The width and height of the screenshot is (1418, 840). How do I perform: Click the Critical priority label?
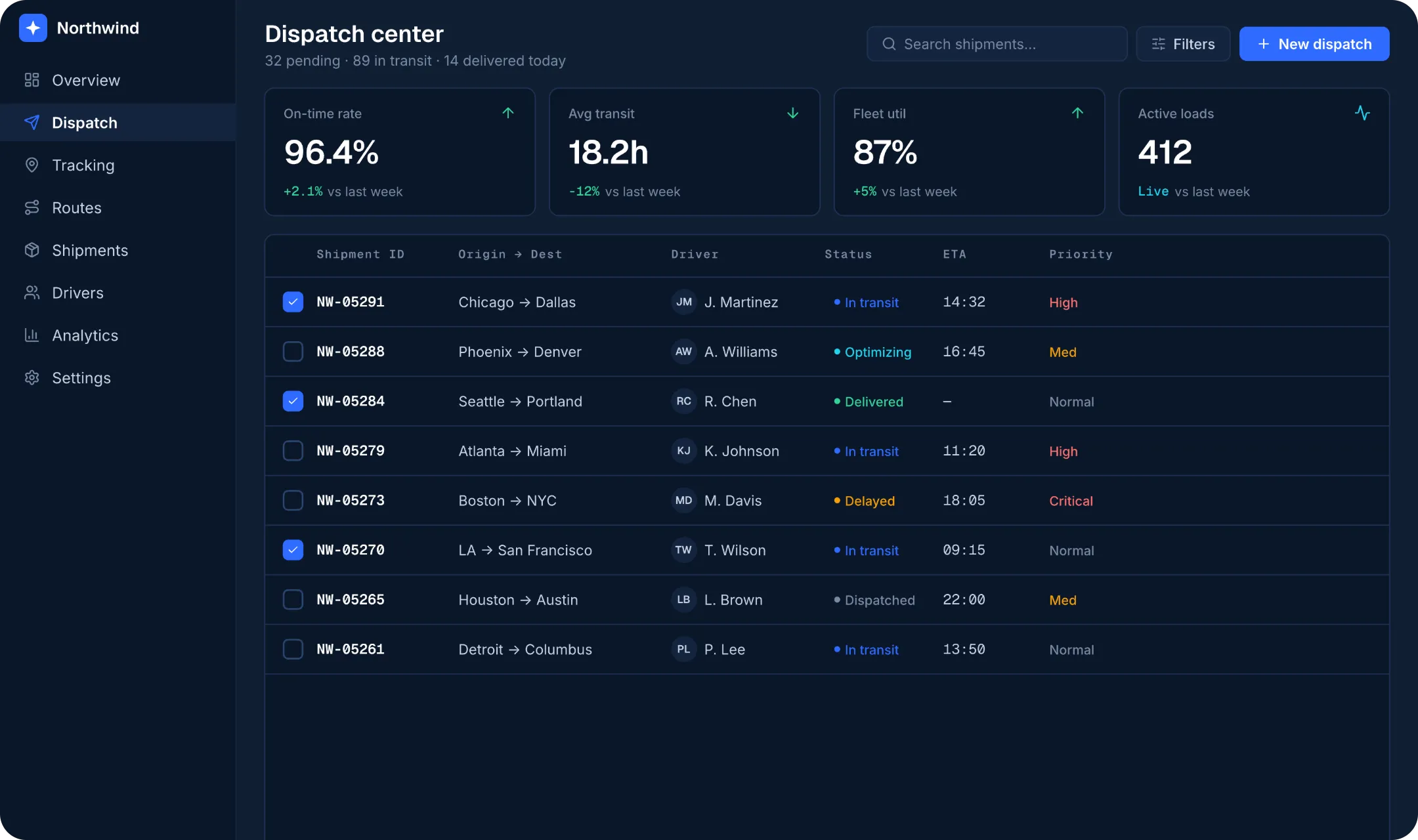coord(1071,501)
